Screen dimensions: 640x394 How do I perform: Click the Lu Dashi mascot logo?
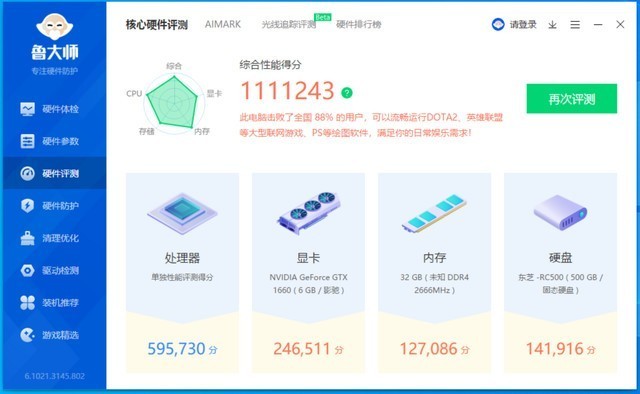coord(54,27)
